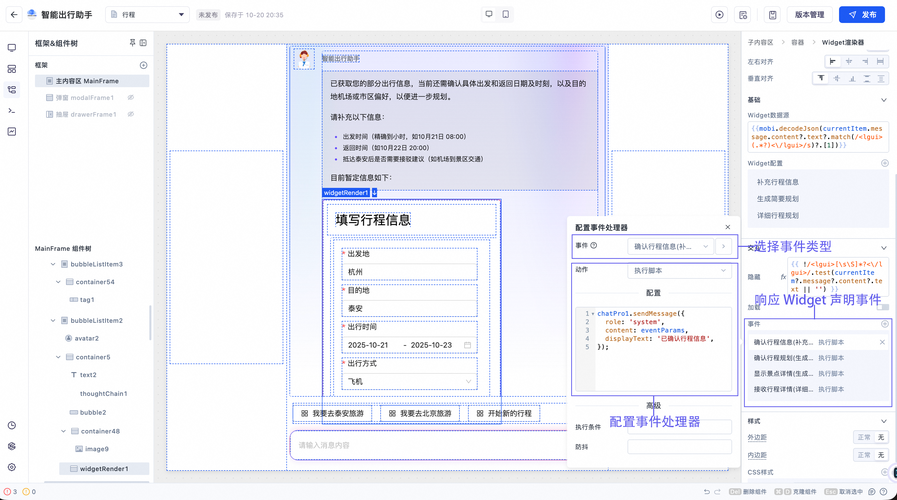Select 主内容区 MainFrame in tree
This screenshot has height=500, width=897.
[92, 81]
